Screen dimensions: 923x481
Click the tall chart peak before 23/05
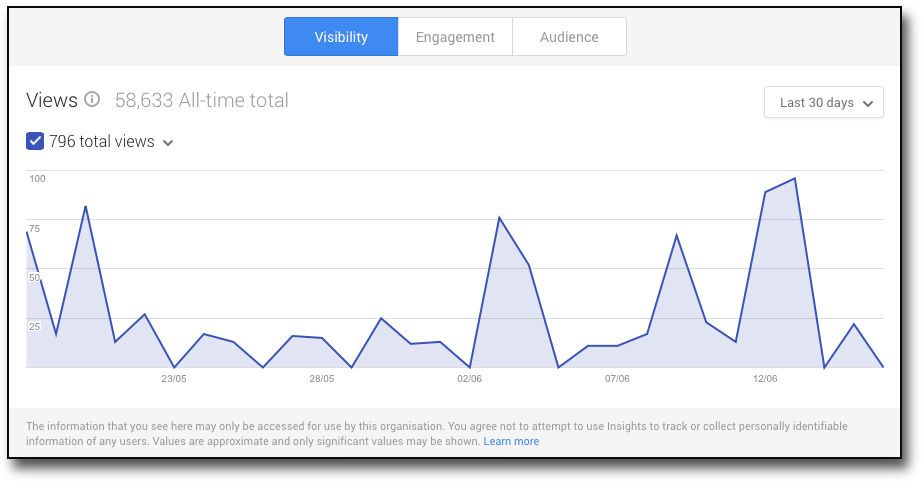pos(86,207)
